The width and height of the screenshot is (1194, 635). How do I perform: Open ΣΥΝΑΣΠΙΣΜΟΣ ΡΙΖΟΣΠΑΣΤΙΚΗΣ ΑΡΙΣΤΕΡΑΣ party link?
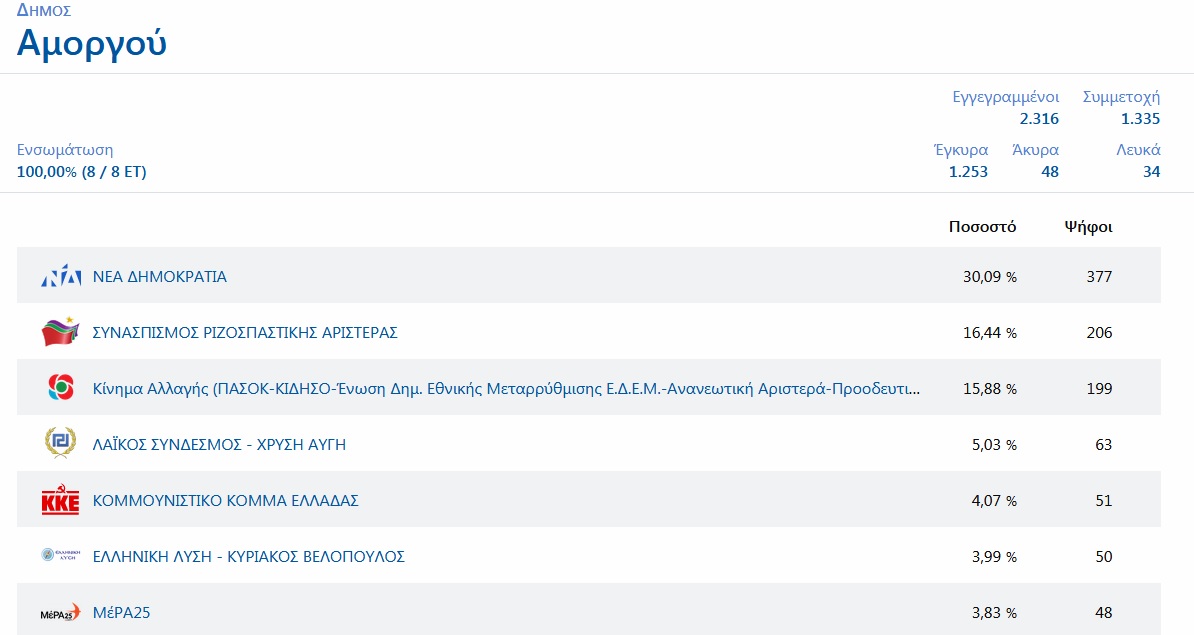pos(244,333)
